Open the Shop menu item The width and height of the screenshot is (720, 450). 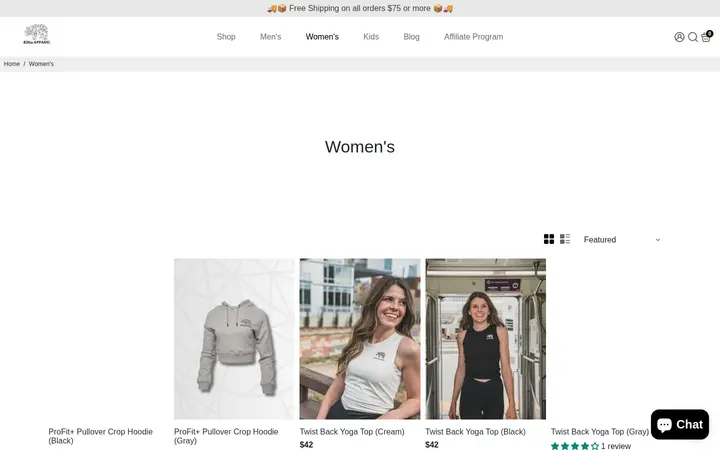(226, 37)
